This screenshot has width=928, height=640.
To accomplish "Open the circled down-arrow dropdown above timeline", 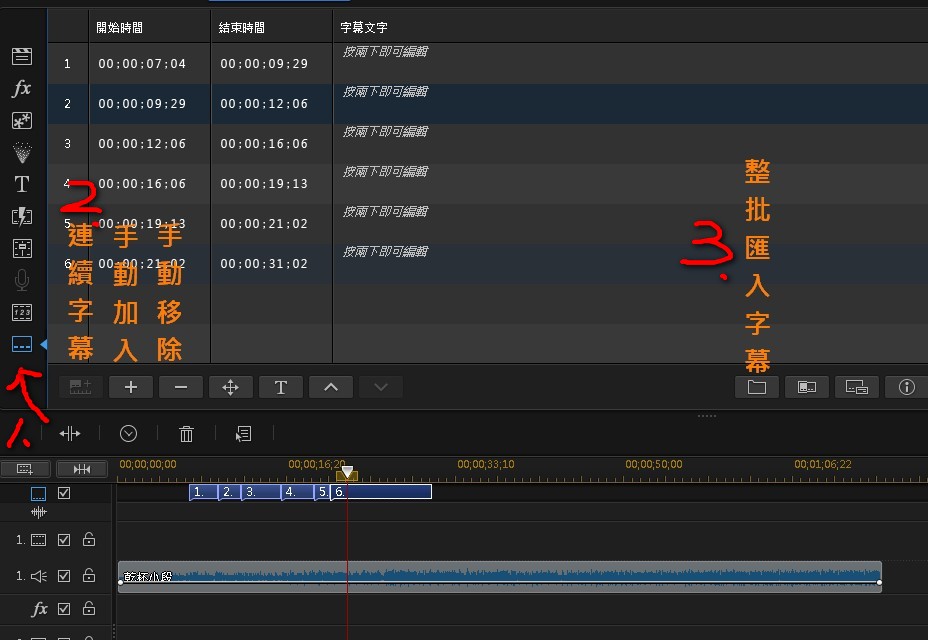I will 128,433.
